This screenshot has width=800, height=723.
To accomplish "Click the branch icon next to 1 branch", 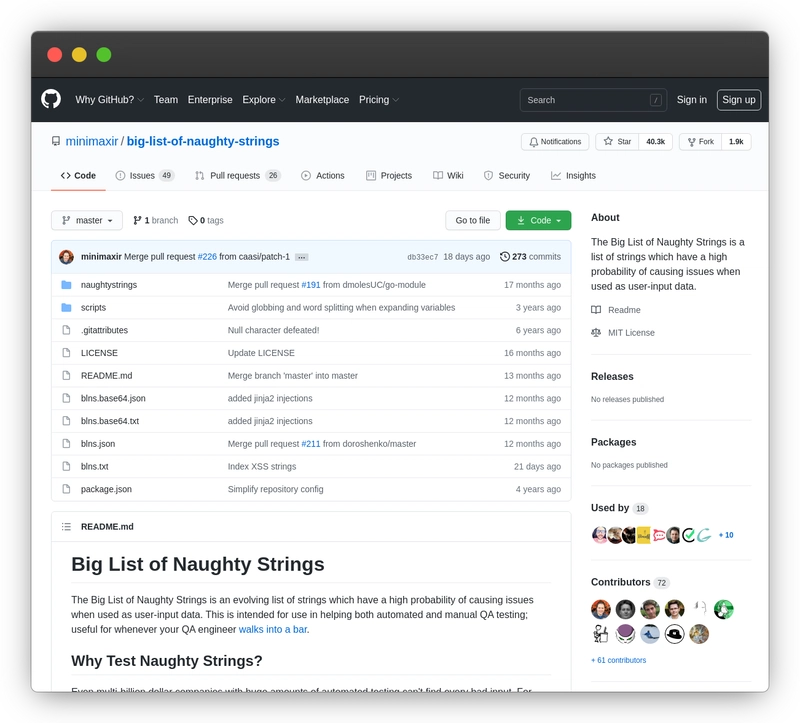I will point(137,220).
